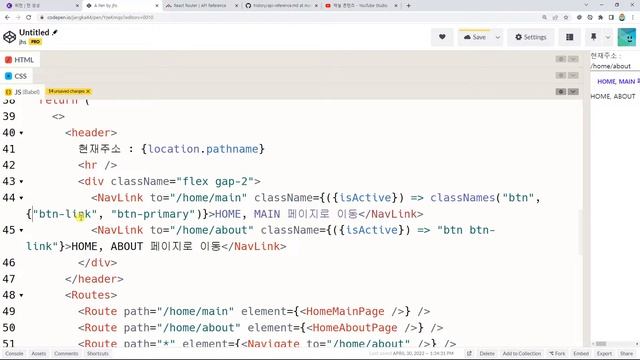
Task: Click the browser address bar
Action: coord(286,18)
